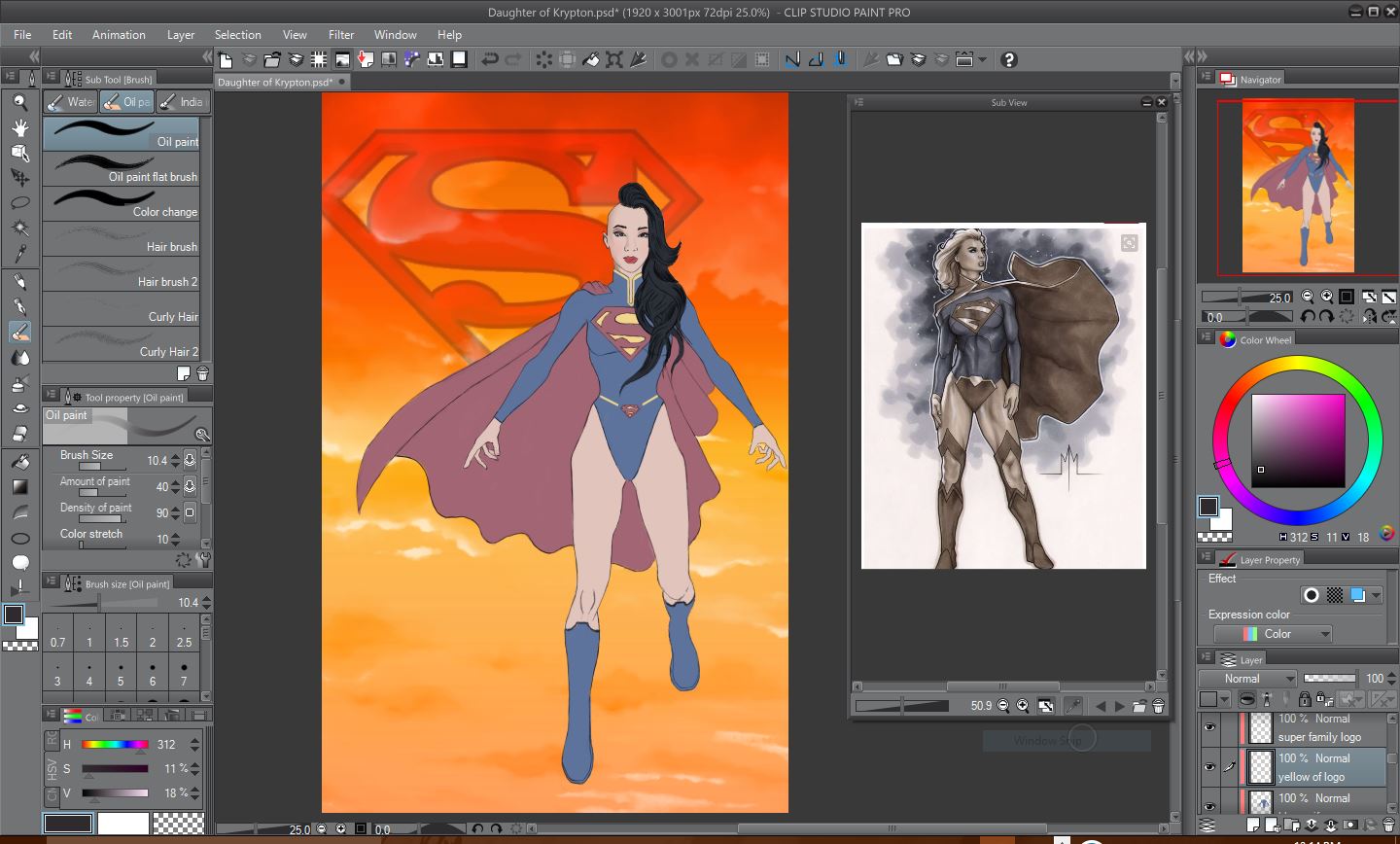The height and width of the screenshot is (844, 1400).
Task: Hide the super family logo layer
Action: pos(1208,727)
